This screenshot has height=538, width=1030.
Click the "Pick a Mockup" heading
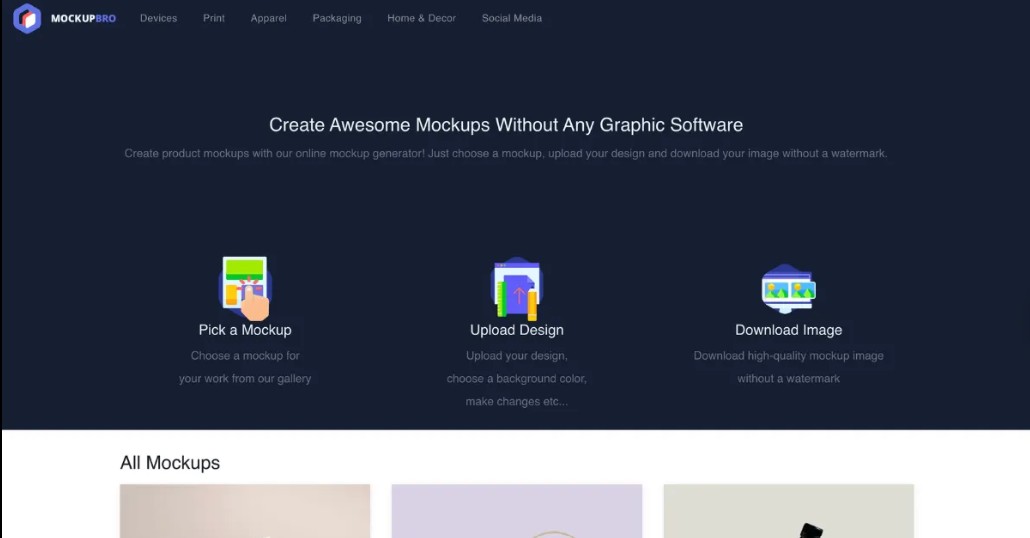click(245, 330)
